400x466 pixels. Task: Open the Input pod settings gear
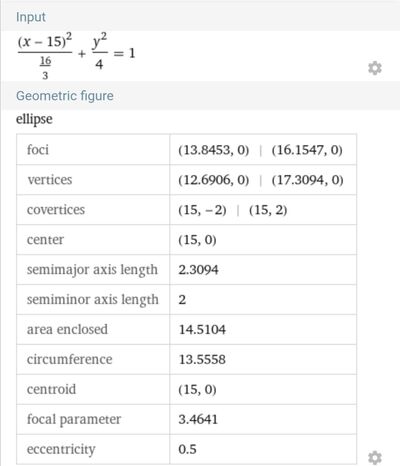375,68
